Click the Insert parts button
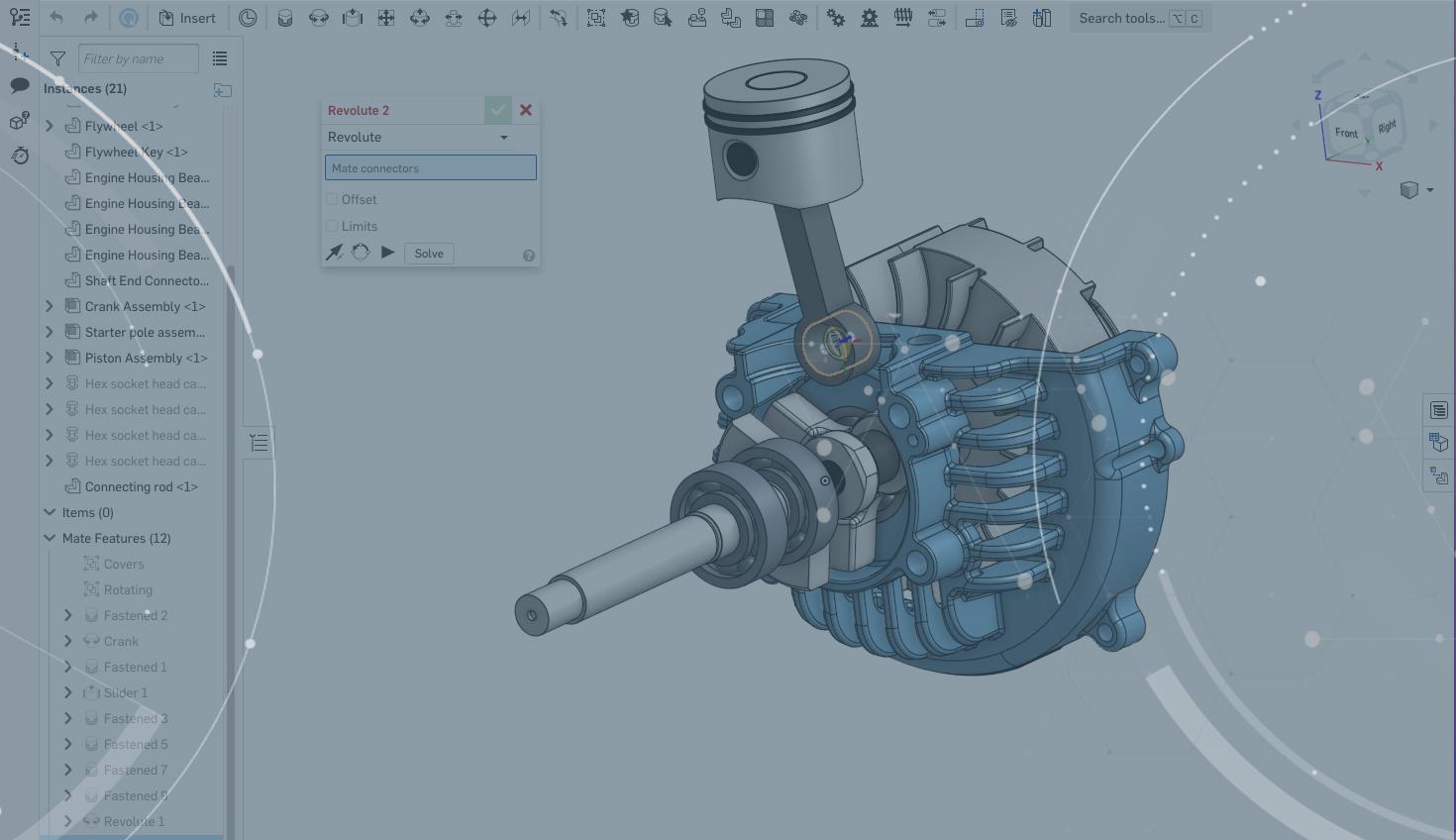 pos(186,18)
